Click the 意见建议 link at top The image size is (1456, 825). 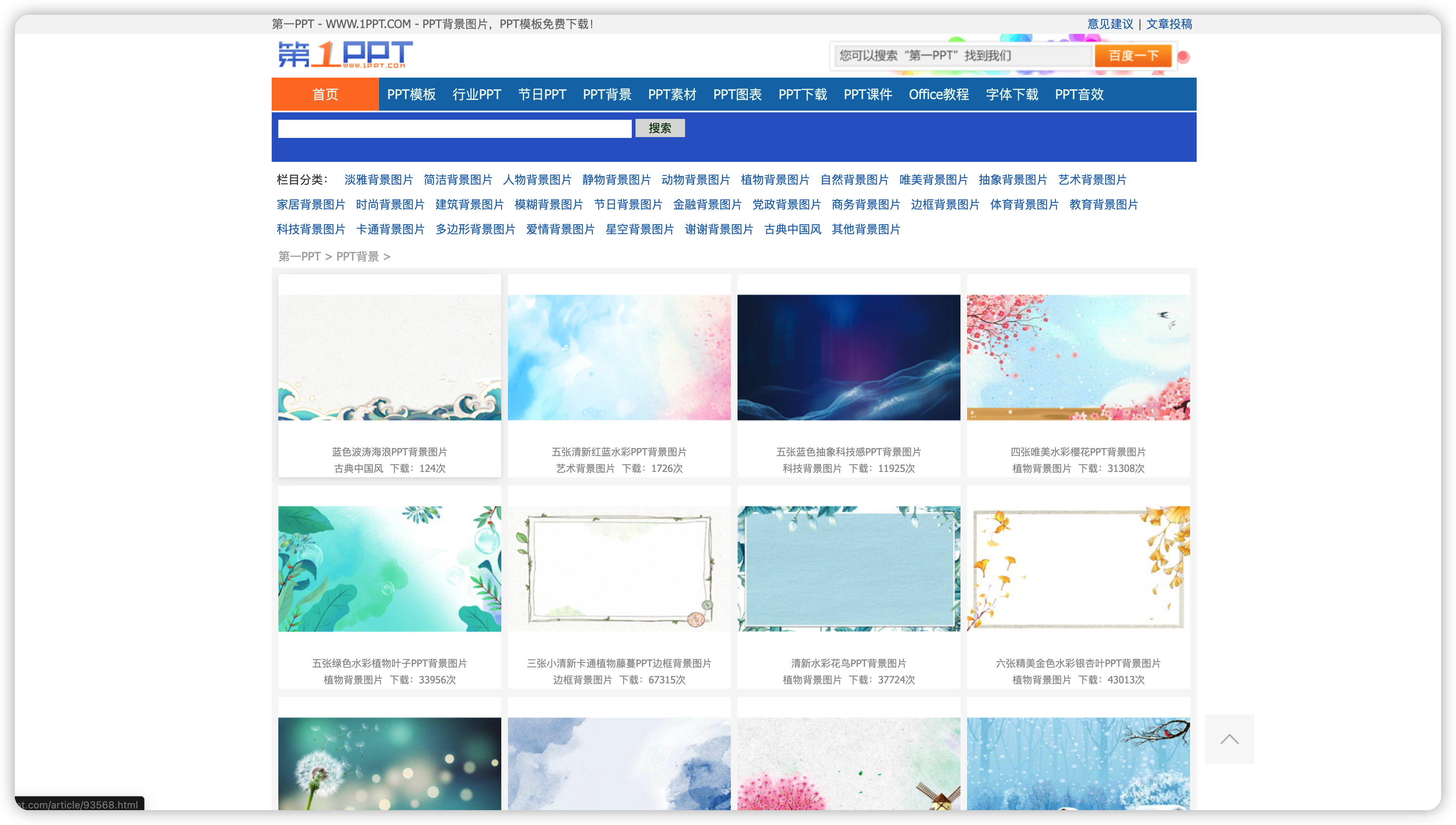pyautogui.click(x=1110, y=24)
